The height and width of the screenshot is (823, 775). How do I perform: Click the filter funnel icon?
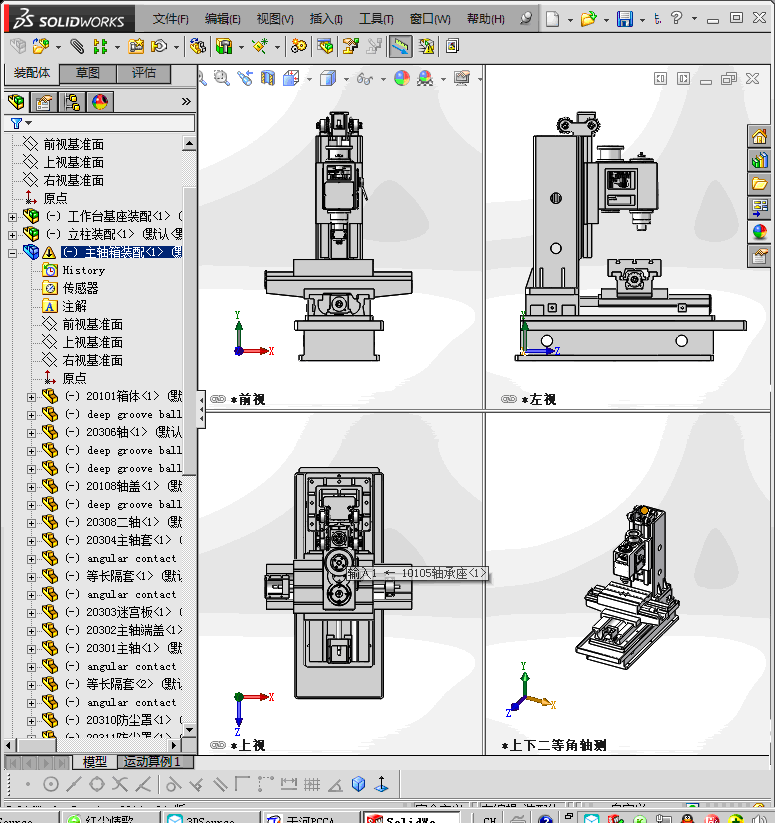pos(16,123)
